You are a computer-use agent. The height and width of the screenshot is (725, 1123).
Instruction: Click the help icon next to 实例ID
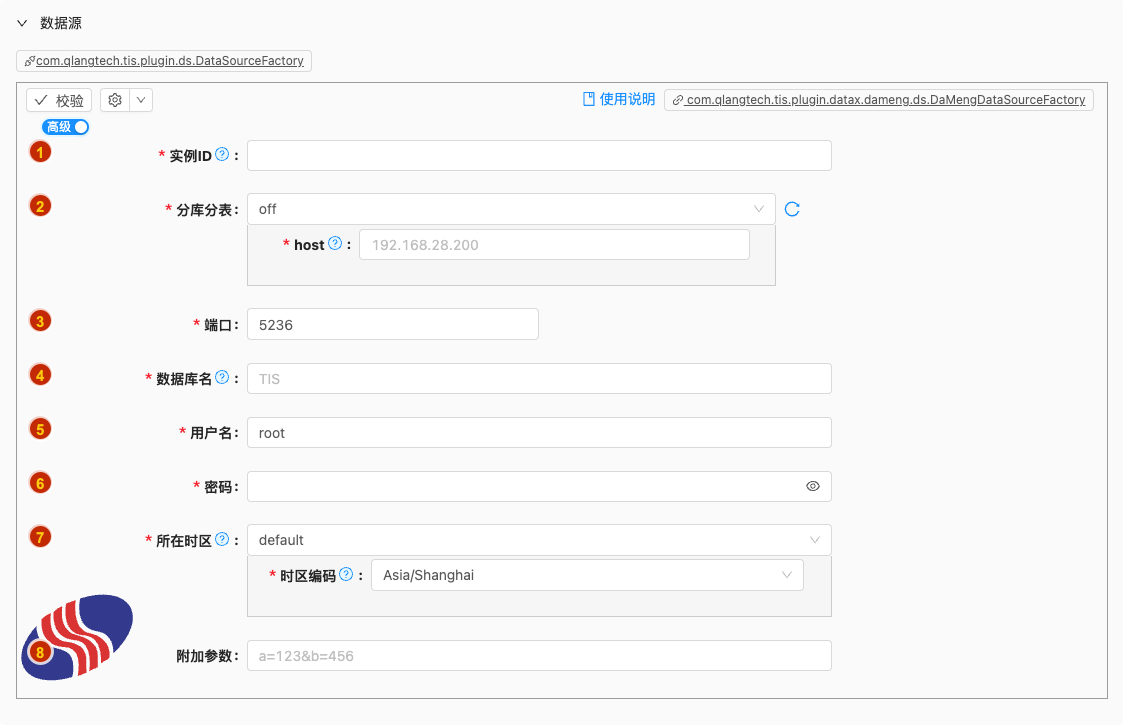click(222, 155)
